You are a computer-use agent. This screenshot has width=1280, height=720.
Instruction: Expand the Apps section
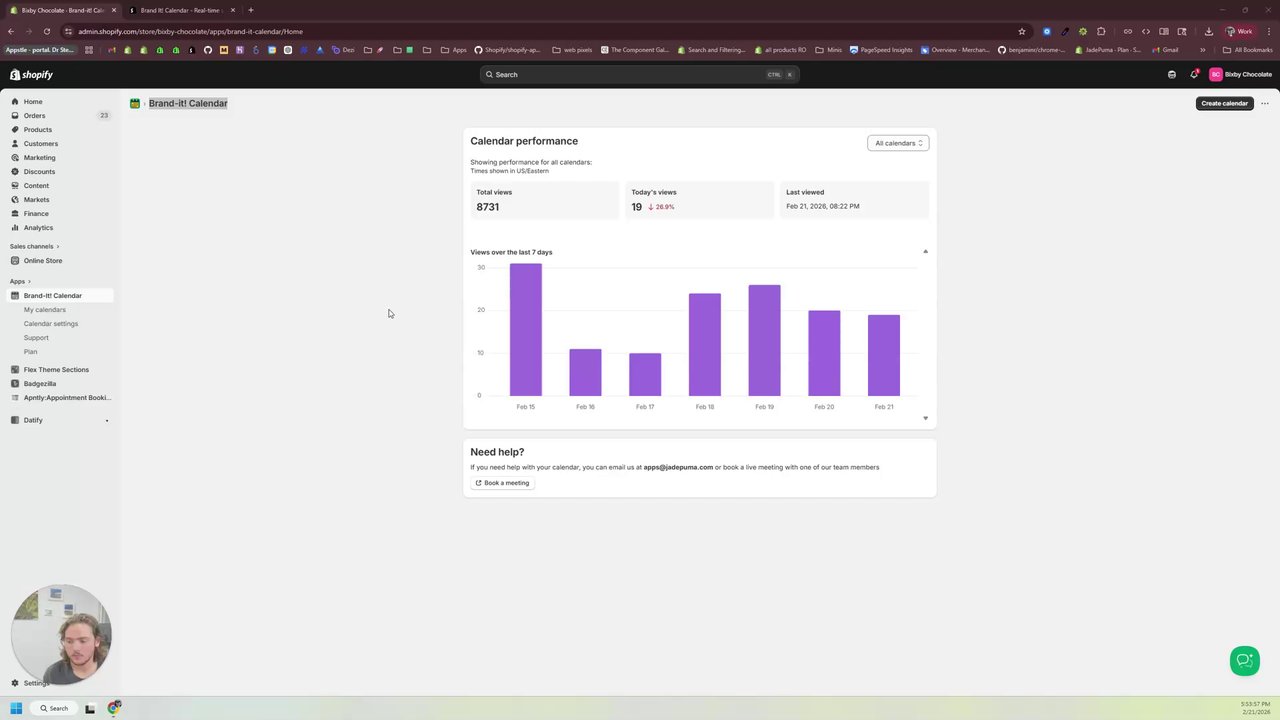20,281
